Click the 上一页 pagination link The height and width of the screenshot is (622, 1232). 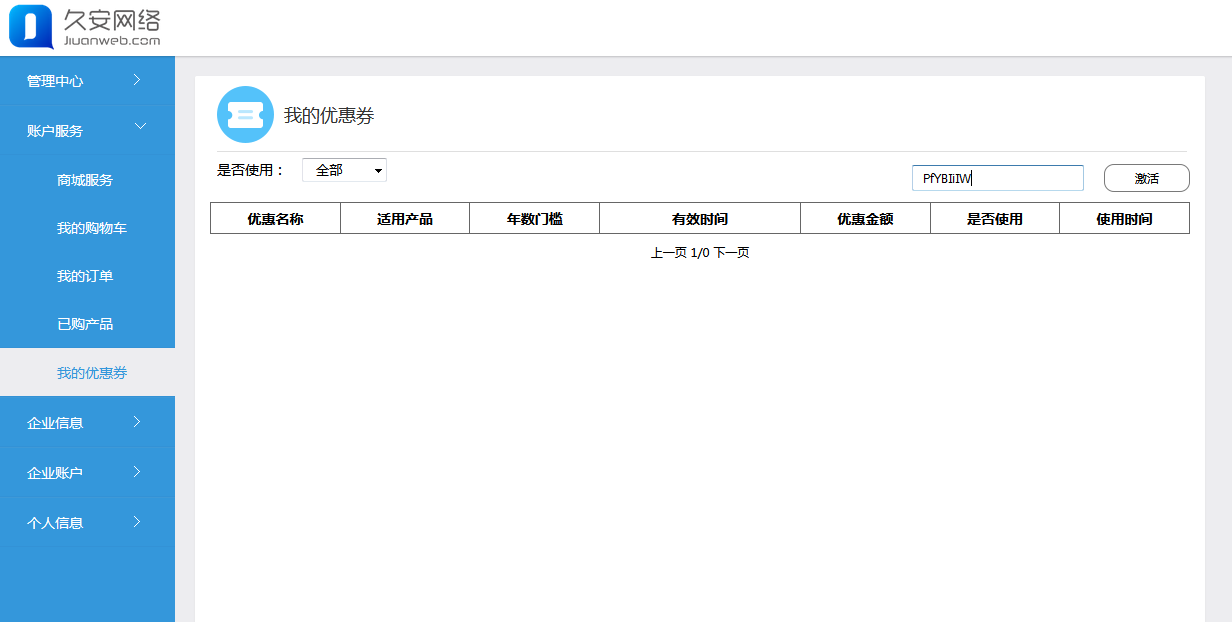click(666, 252)
